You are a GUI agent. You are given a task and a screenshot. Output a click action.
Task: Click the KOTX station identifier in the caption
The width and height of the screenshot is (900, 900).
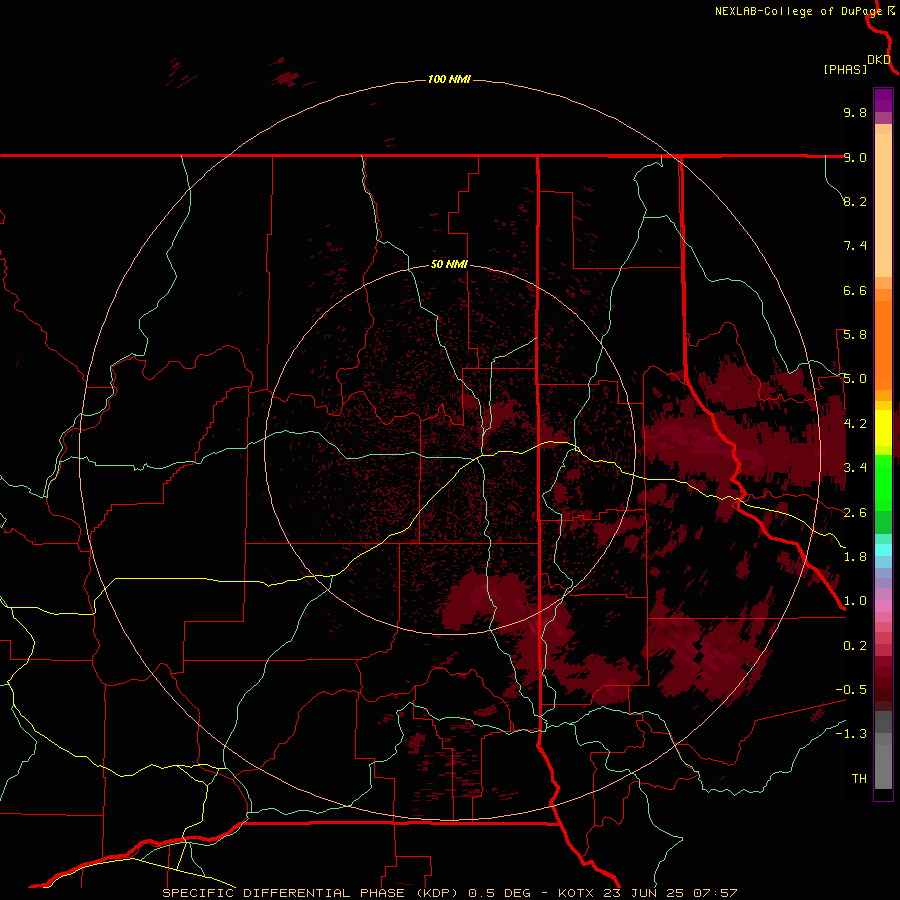[577, 893]
